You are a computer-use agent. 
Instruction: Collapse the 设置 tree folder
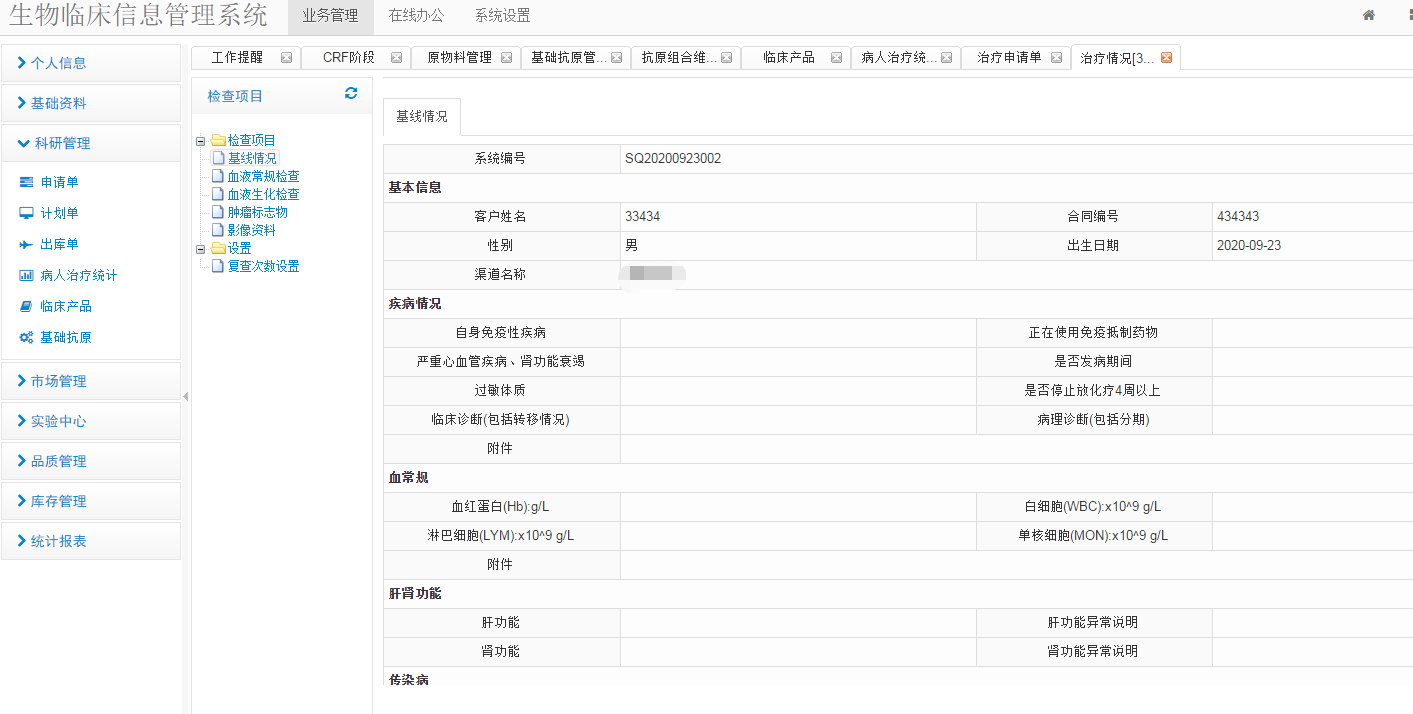coord(200,249)
